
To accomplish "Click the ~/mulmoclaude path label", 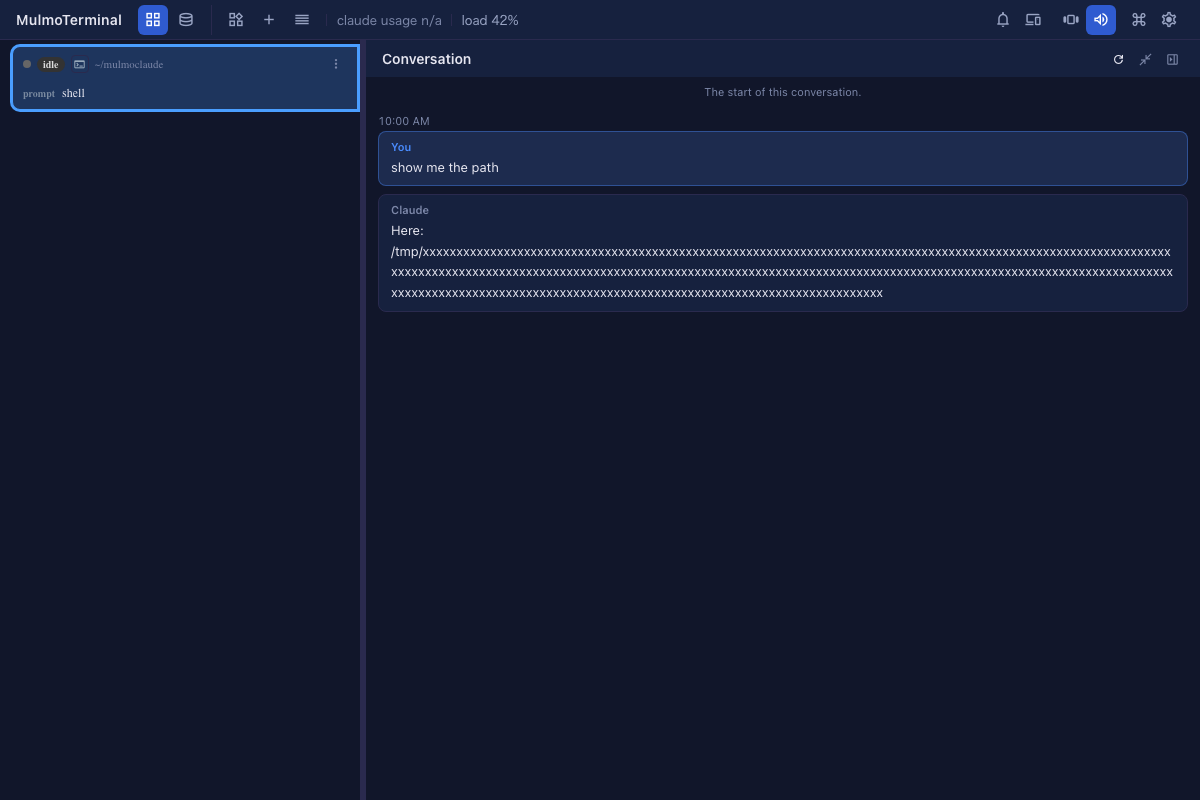I will pos(129,64).
